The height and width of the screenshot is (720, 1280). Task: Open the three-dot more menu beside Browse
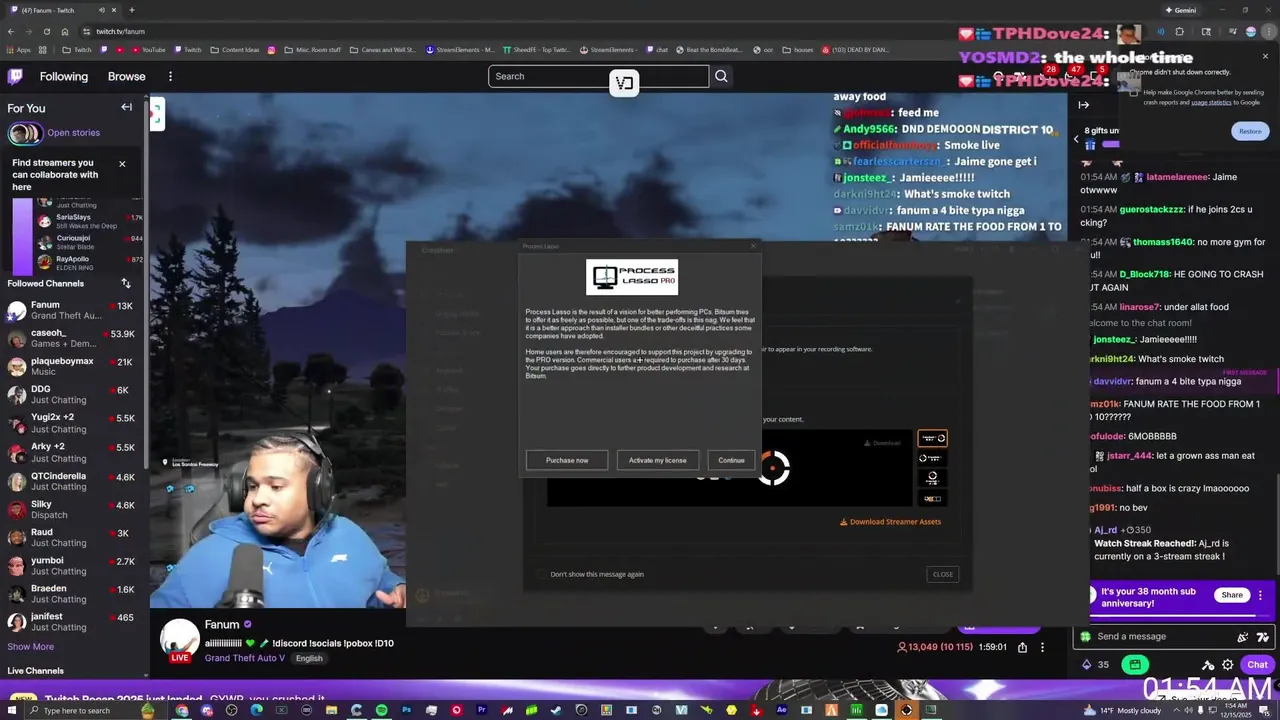pyautogui.click(x=170, y=76)
